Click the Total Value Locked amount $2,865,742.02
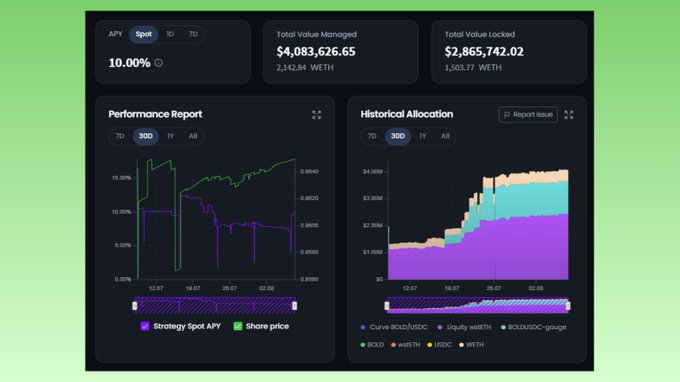Image resolution: width=680 pixels, height=382 pixels. tap(484, 52)
